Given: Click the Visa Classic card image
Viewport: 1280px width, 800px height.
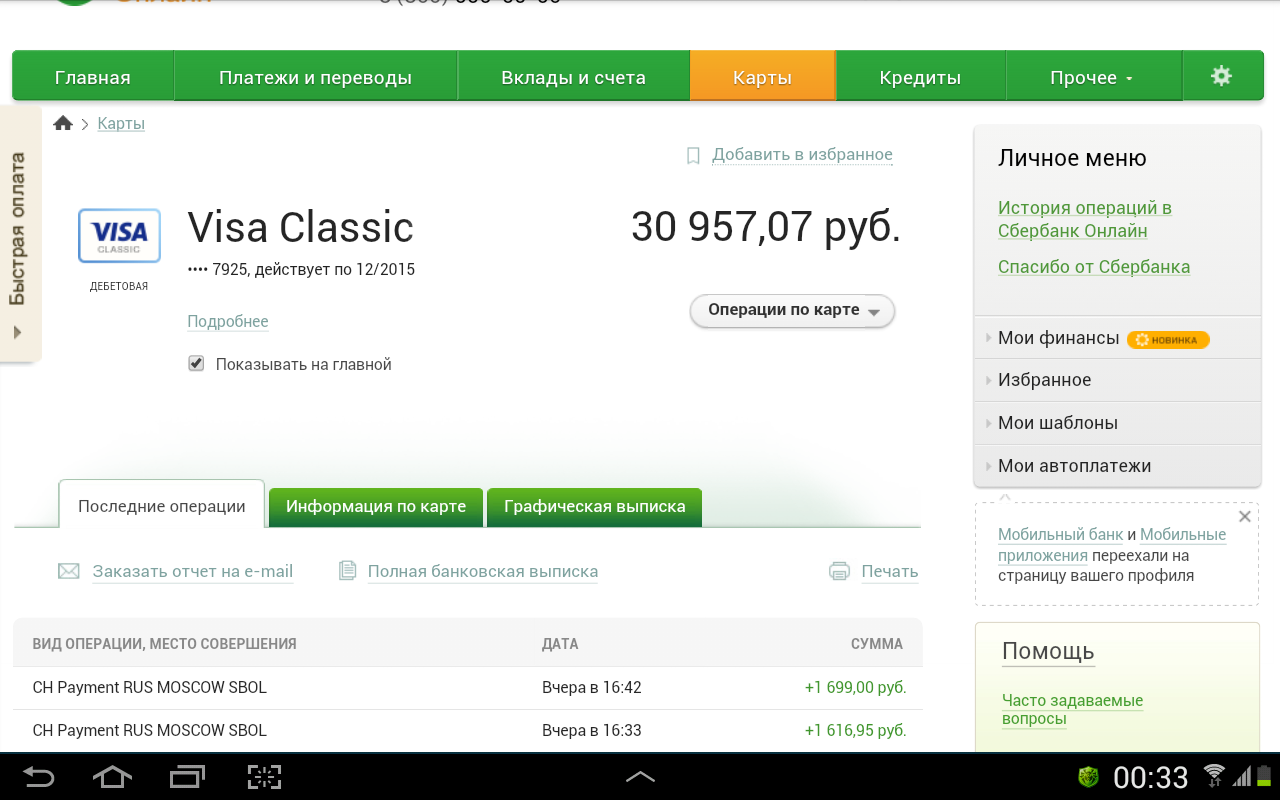Looking at the screenshot, I should click(119, 236).
